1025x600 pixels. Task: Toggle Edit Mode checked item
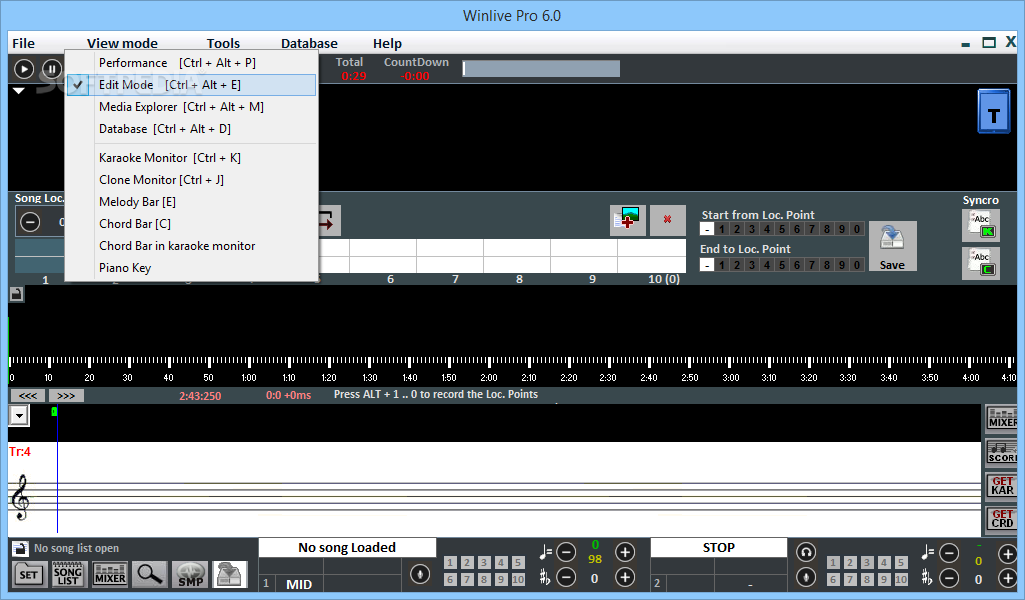[192, 85]
